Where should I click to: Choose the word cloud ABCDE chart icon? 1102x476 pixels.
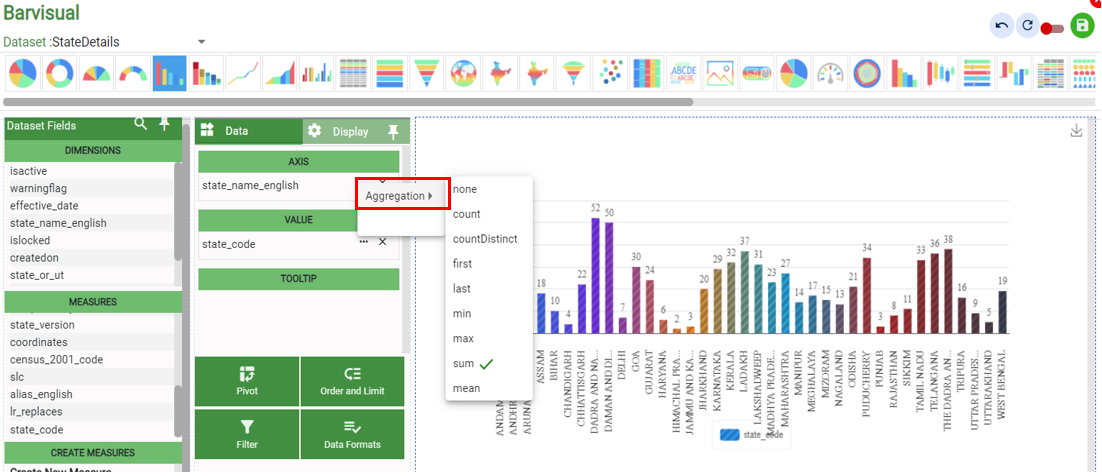coord(684,73)
